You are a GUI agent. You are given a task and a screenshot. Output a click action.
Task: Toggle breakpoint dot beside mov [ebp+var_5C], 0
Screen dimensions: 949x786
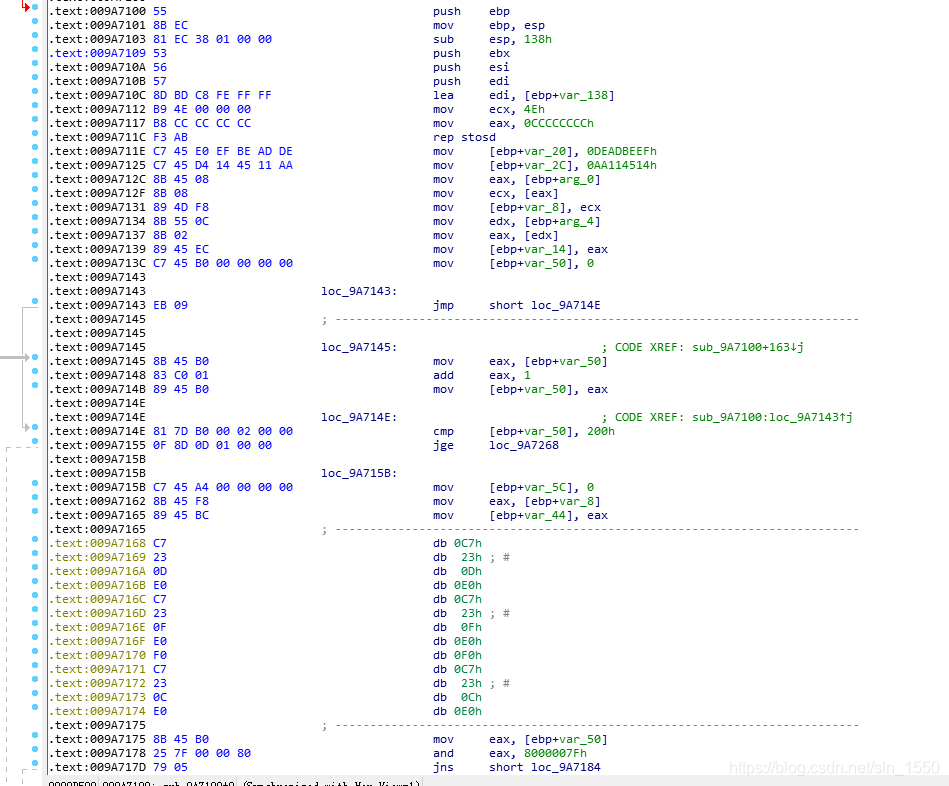coord(35,483)
